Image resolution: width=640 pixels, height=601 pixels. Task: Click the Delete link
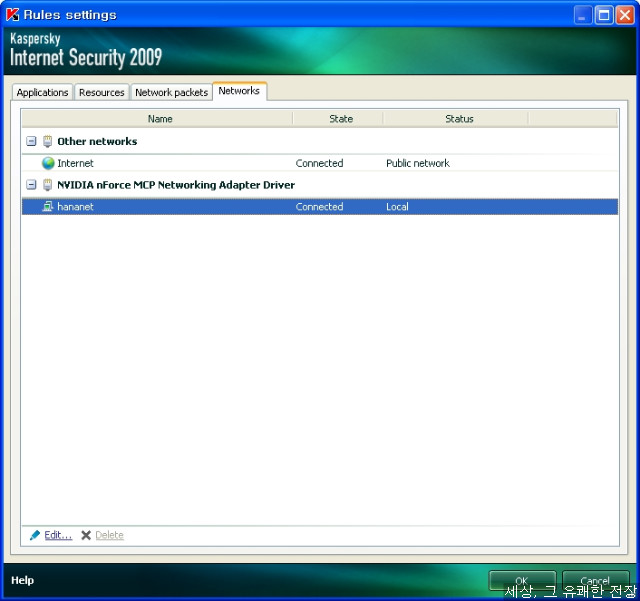pyautogui.click(x=109, y=535)
